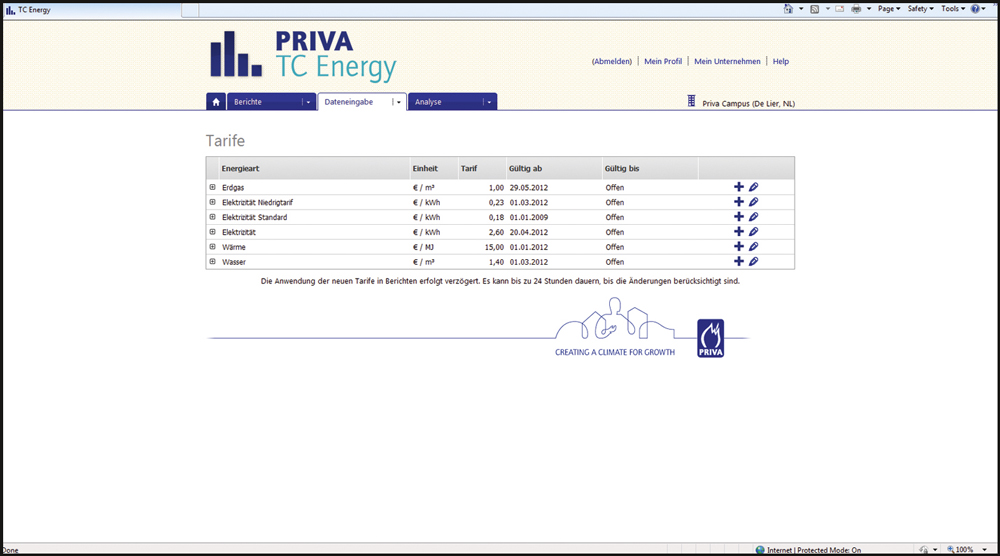Screen dimensions: 1000x556
Task: Click the Einheit column header
Action: pyautogui.click(x=425, y=168)
